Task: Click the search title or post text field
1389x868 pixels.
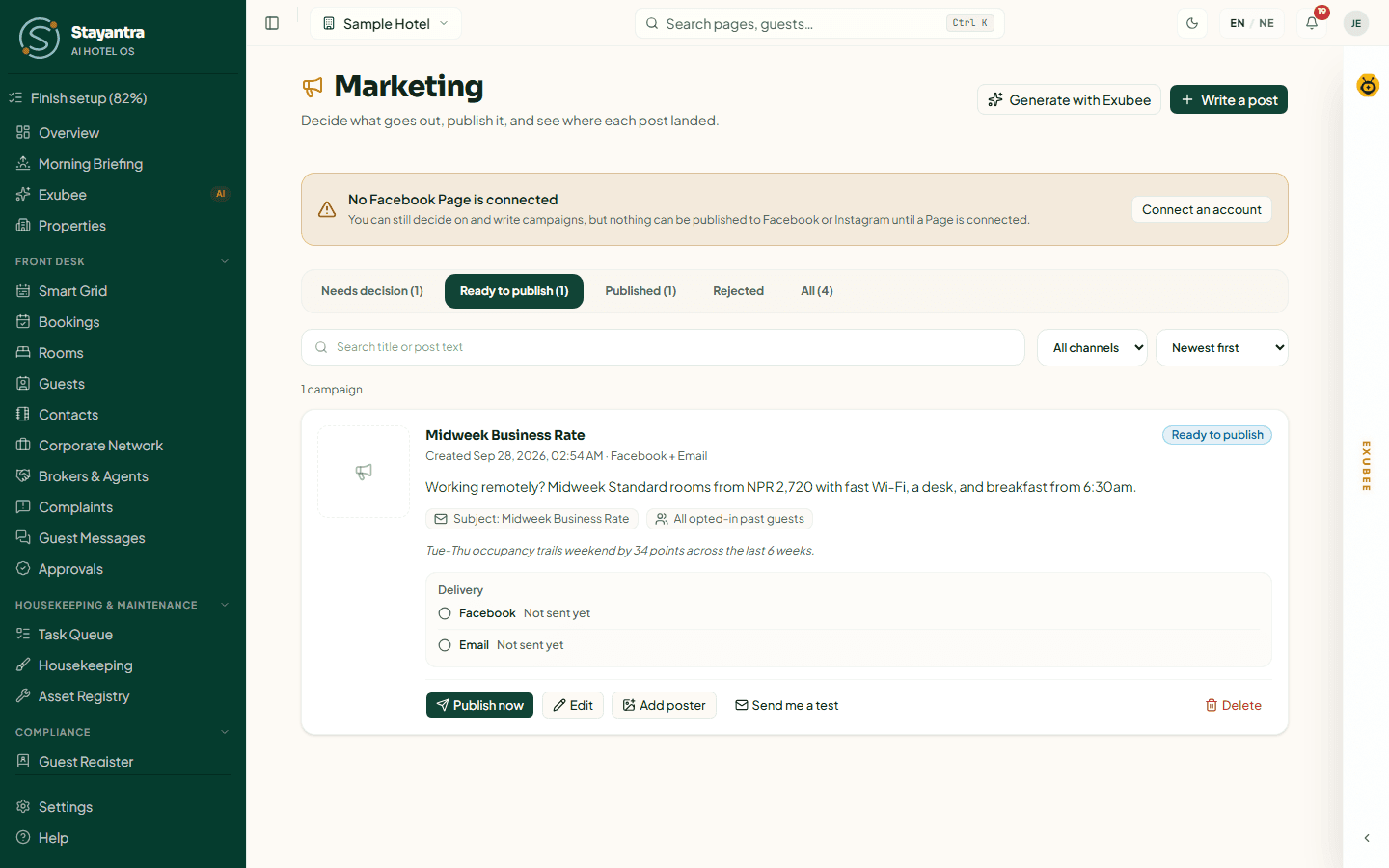Action: tap(663, 347)
